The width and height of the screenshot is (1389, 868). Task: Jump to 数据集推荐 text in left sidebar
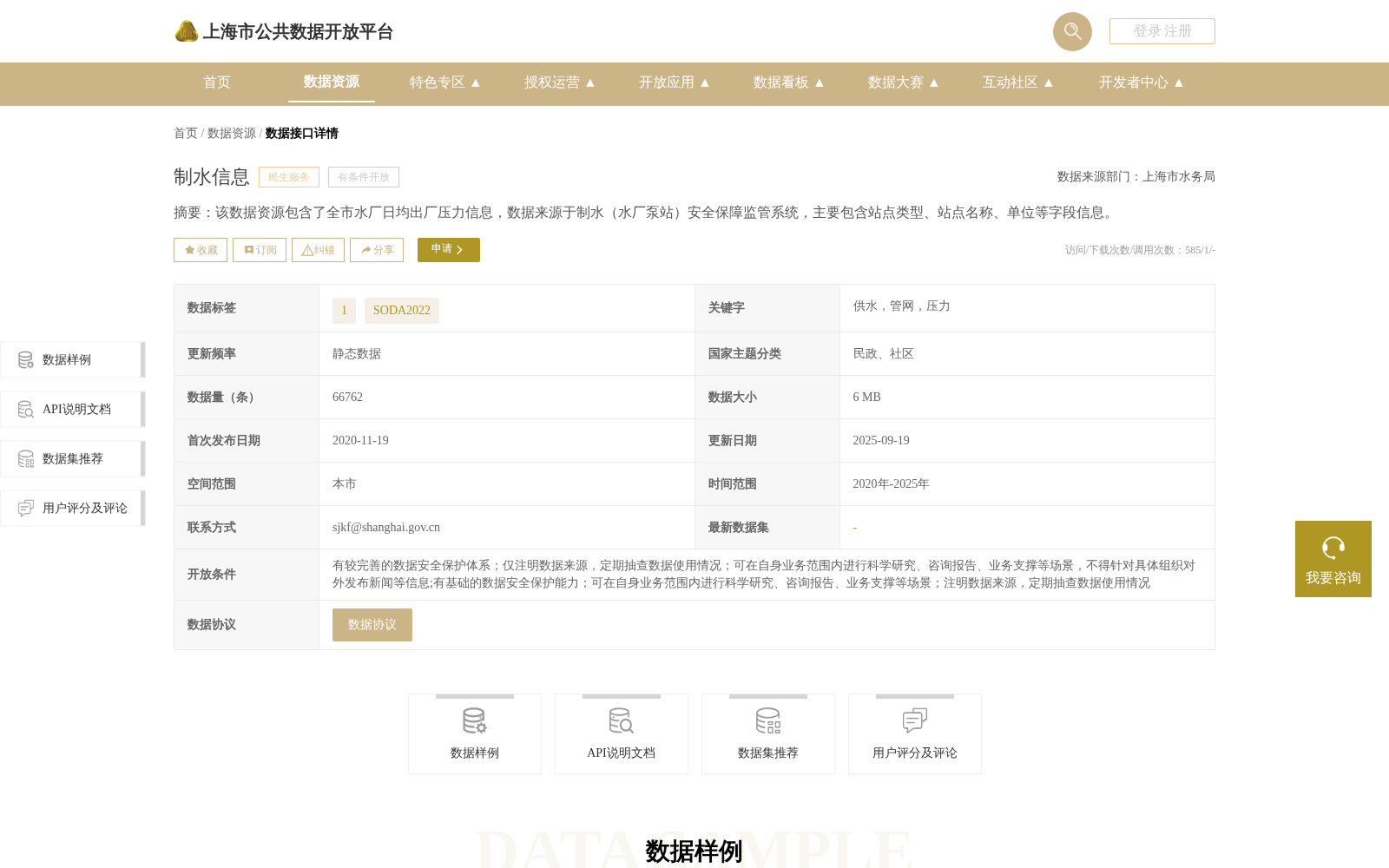point(73,458)
